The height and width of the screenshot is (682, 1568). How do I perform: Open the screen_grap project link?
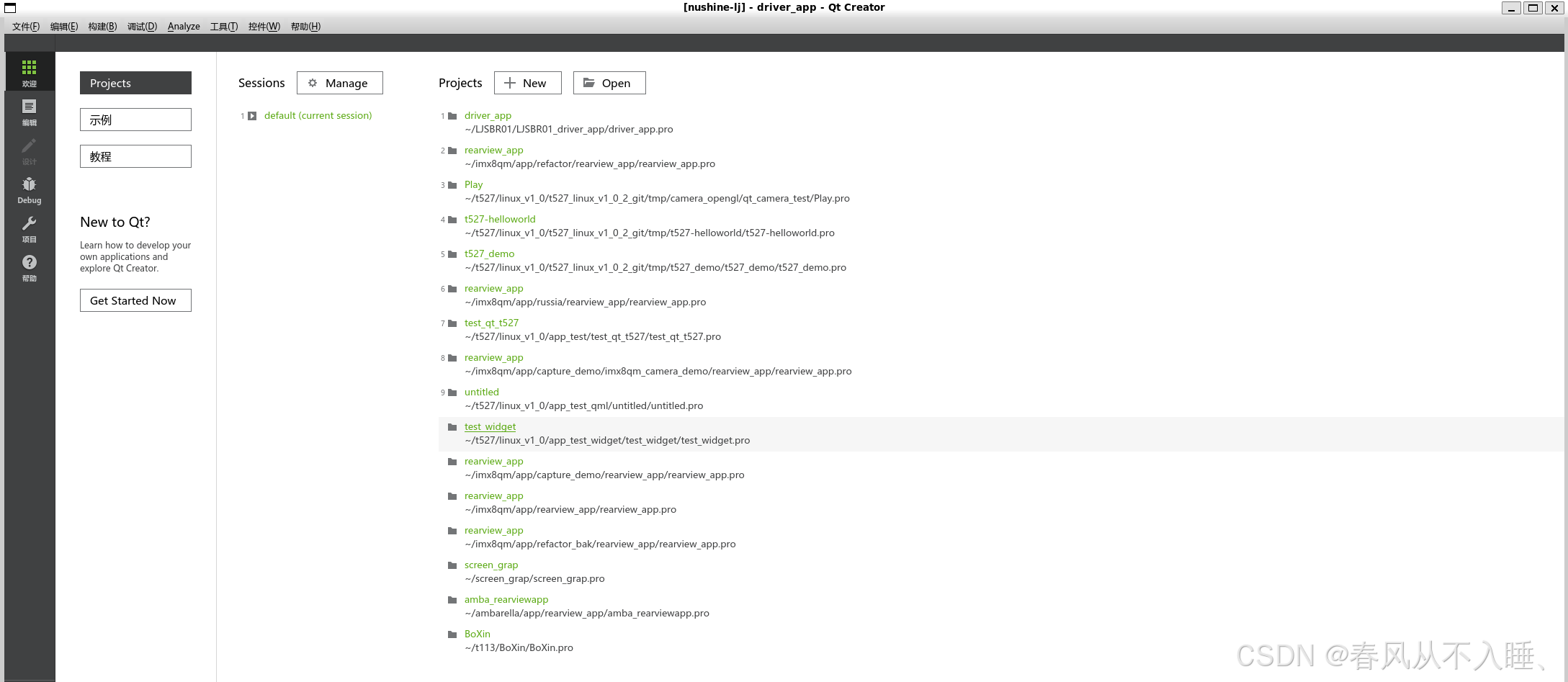point(491,565)
